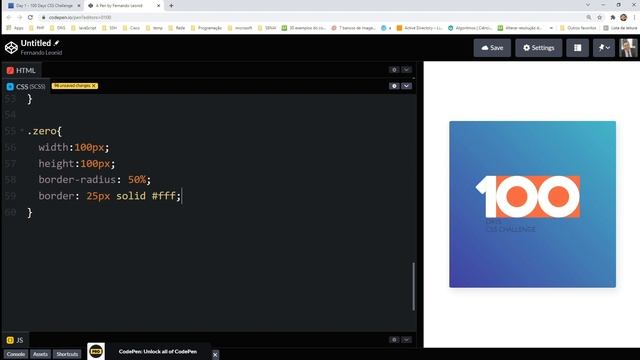Click the PRO badge icon
Viewport: 640px width, 360px height.
click(x=96, y=351)
